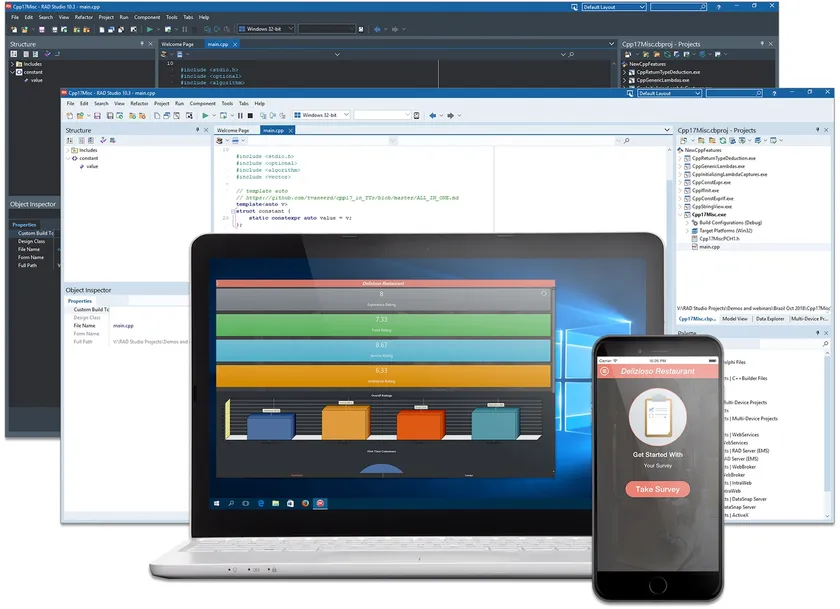840x609 pixels.
Task: Click the green Food Rating bar
Action: tap(385, 325)
